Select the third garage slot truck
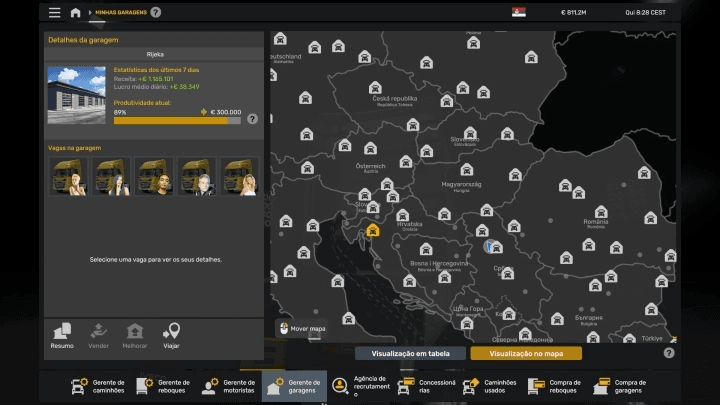 pos(154,176)
